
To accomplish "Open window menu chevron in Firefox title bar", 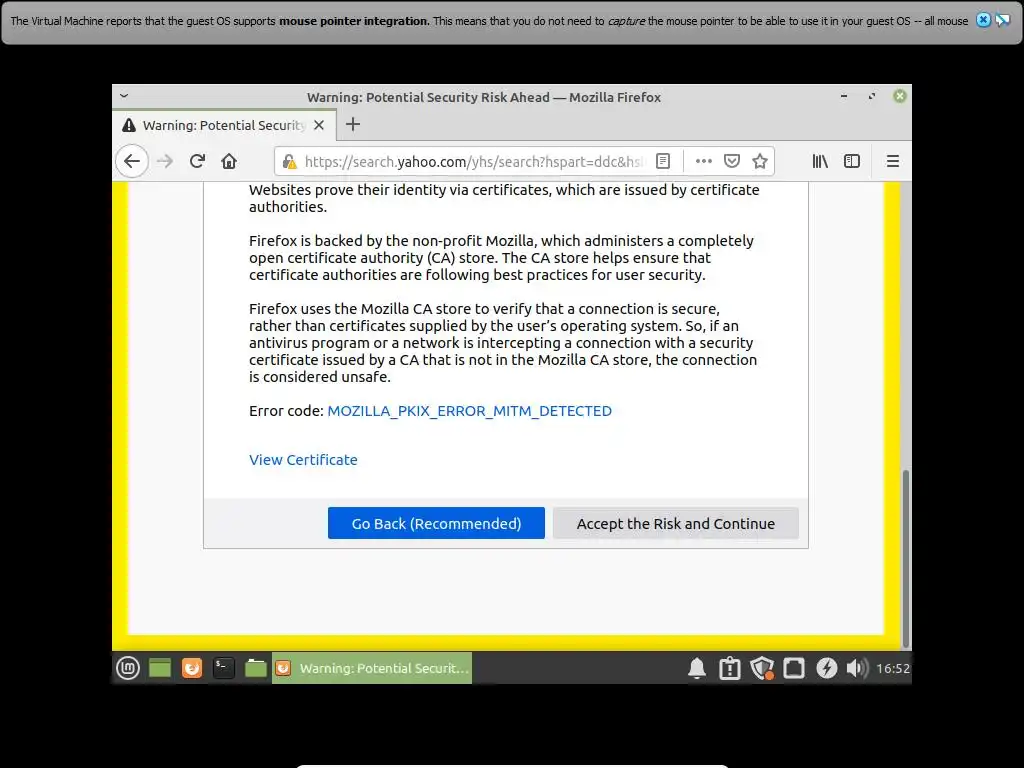I will click(x=124, y=96).
